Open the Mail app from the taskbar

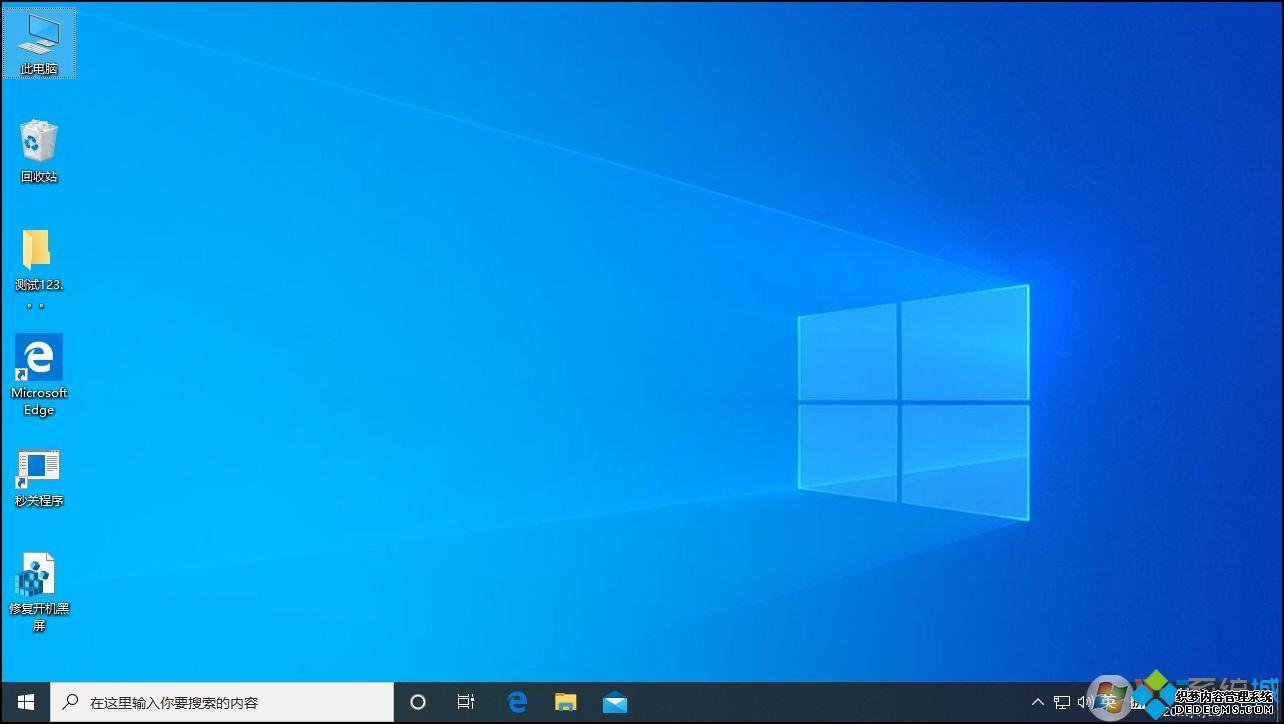click(x=615, y=703)
